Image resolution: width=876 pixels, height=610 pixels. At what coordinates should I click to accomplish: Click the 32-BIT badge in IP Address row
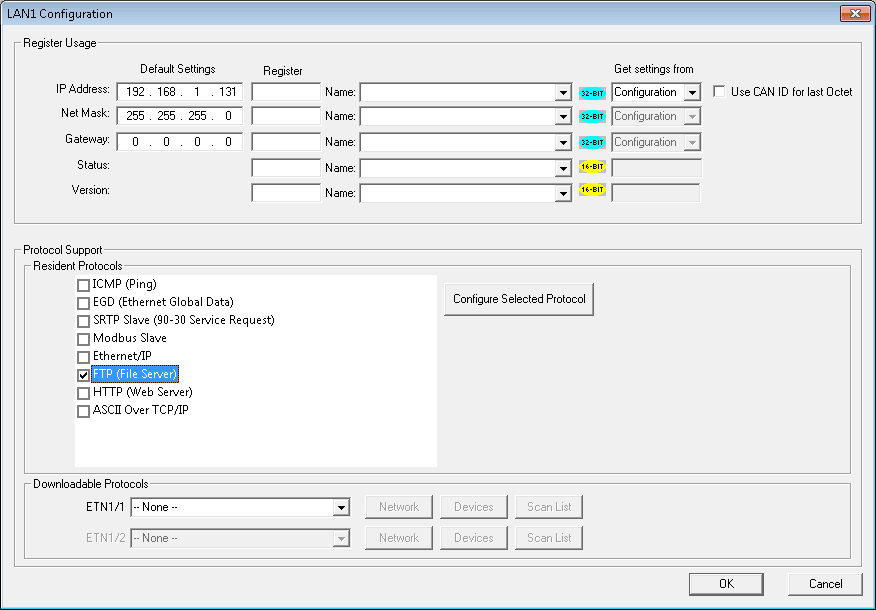[592, 93]
